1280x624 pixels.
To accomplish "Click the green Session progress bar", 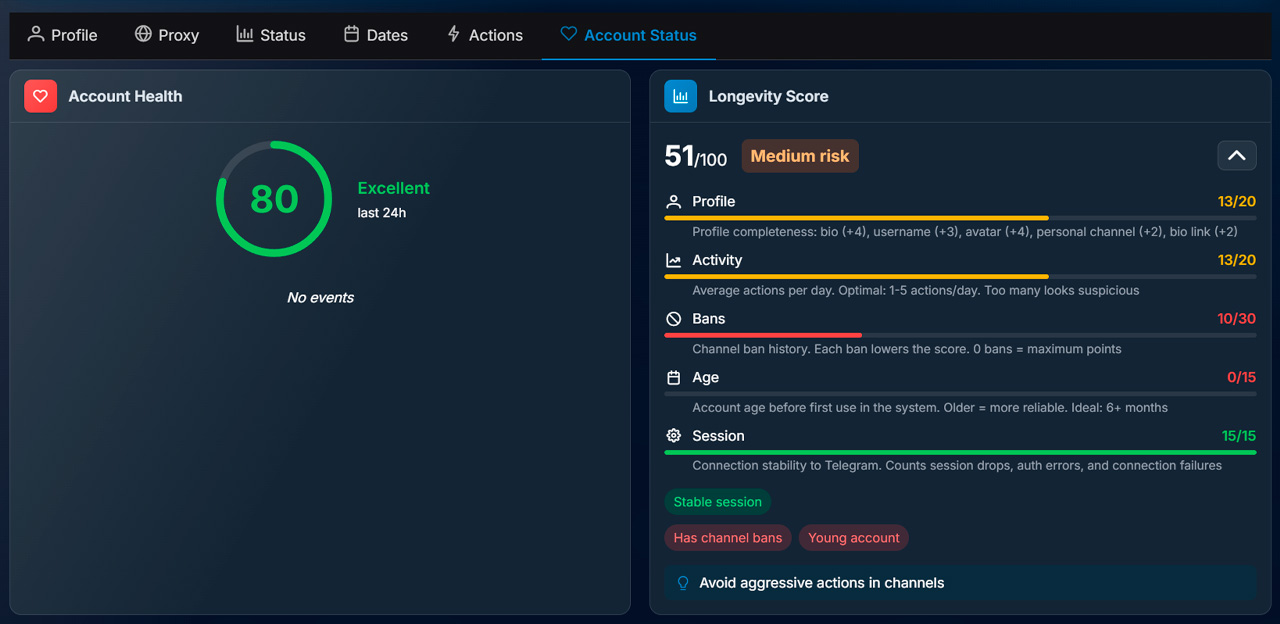I will [960, 452].
